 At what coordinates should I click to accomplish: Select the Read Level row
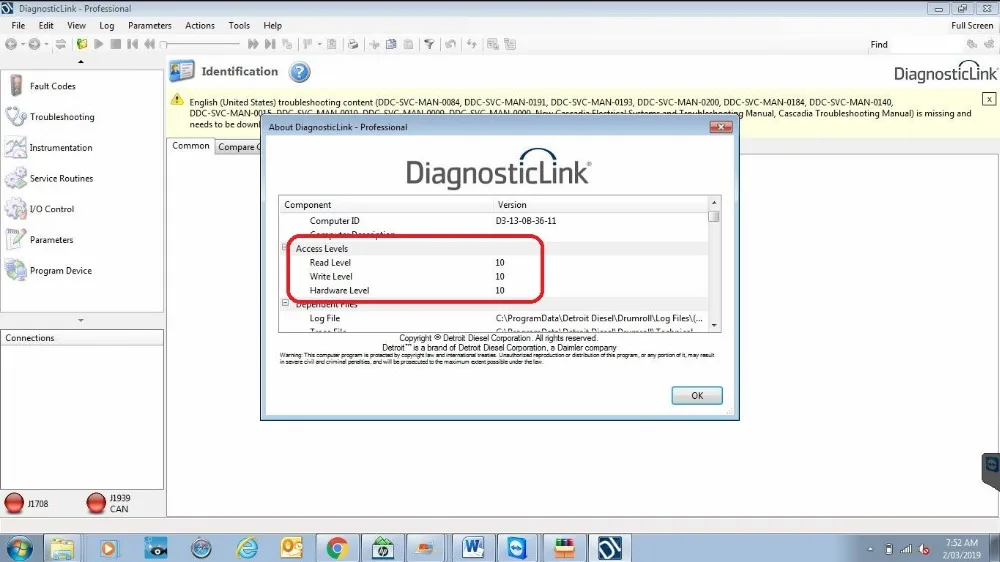click(494, 263)
